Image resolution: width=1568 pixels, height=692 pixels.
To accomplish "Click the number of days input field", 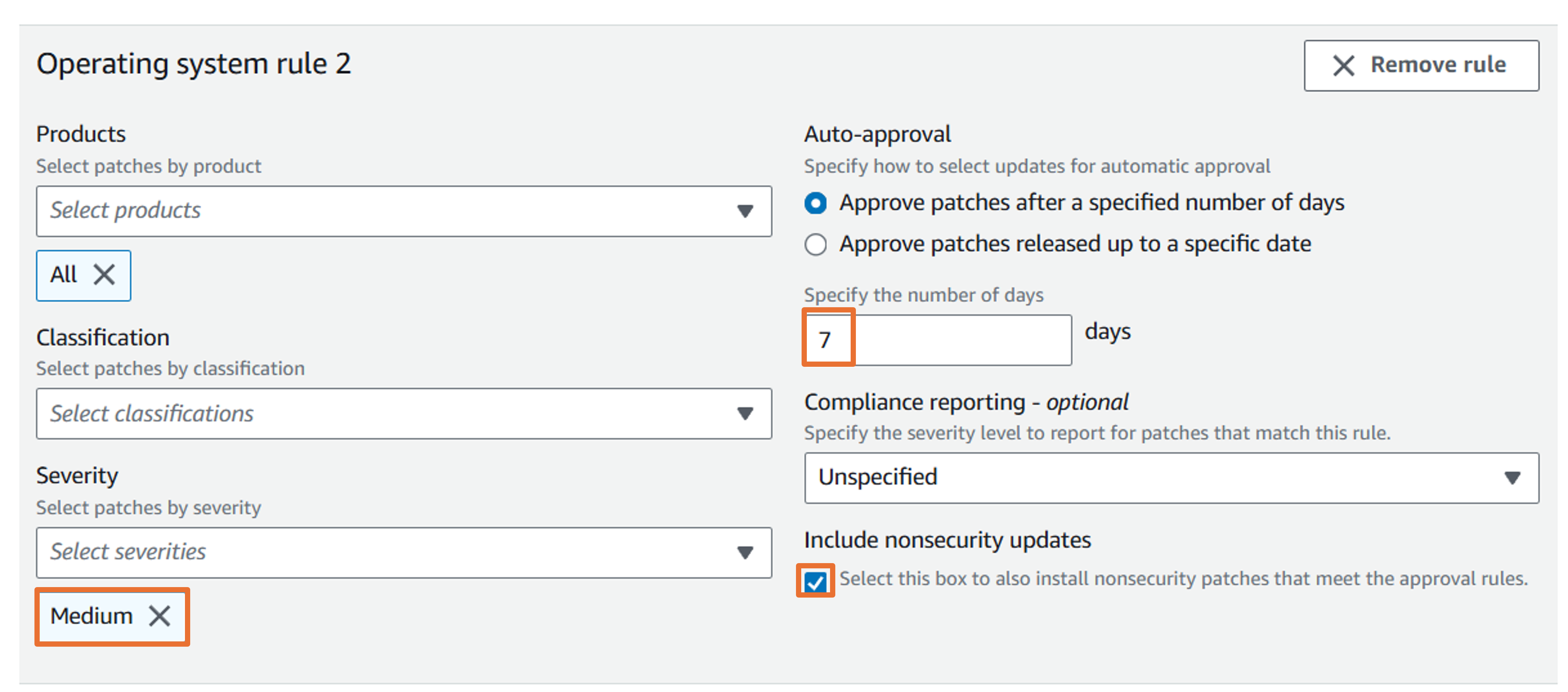I will click(x=949, y=340).
